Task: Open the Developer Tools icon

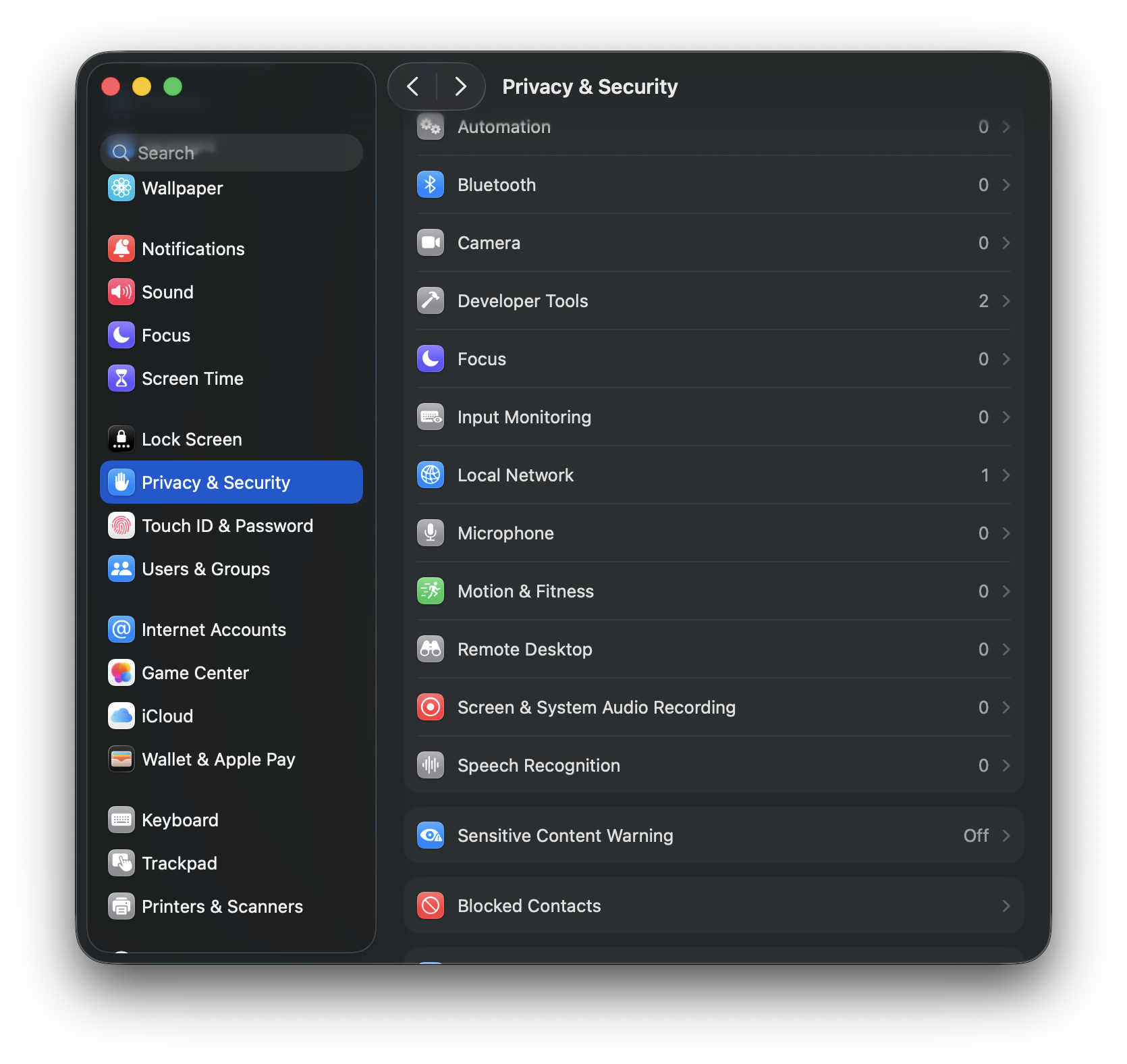Action: point(431,300)
